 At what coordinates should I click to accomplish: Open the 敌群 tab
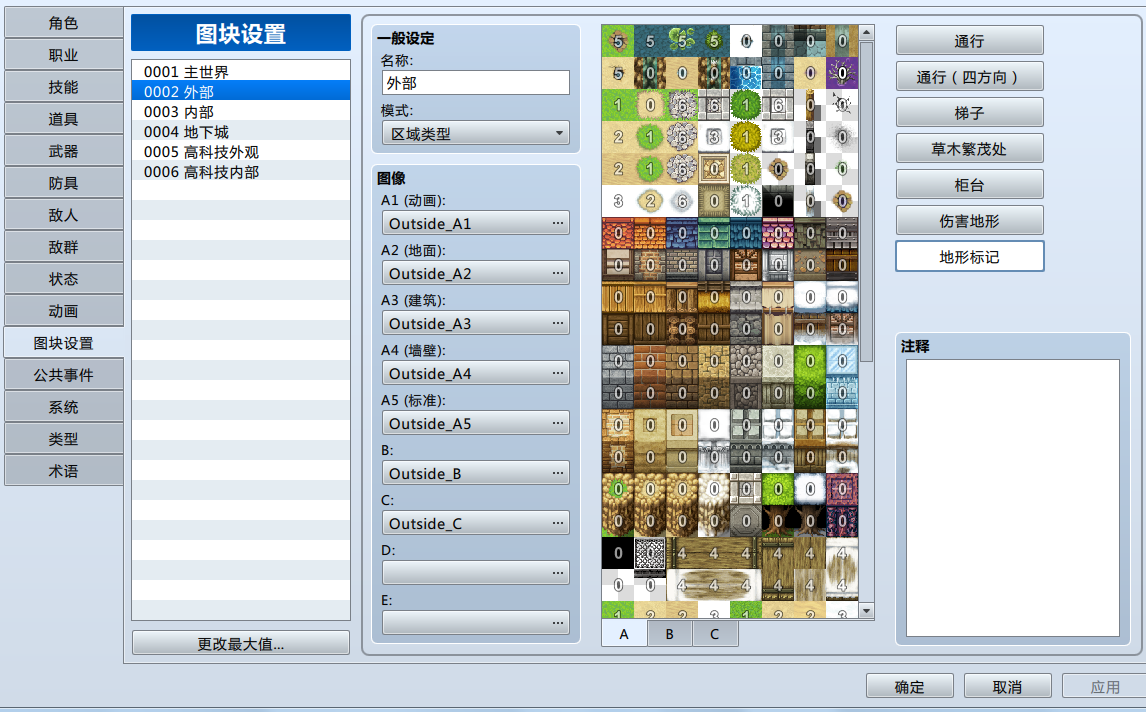[64, 247]
